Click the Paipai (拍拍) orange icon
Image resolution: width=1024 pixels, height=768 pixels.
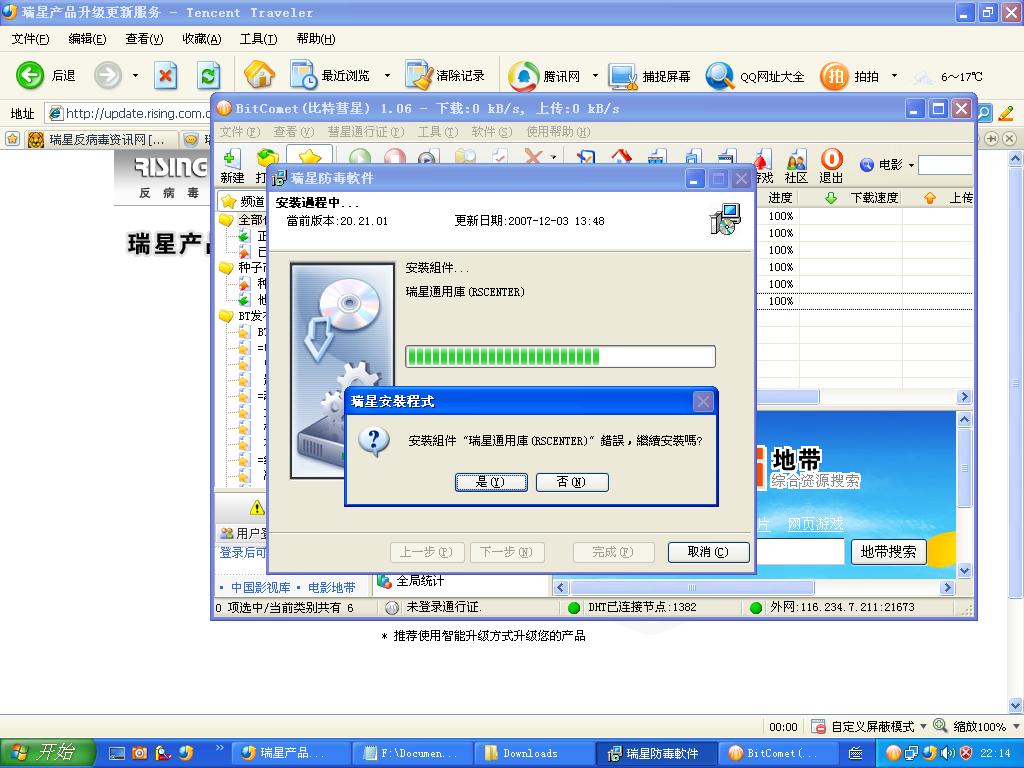[x=834, y=76]
